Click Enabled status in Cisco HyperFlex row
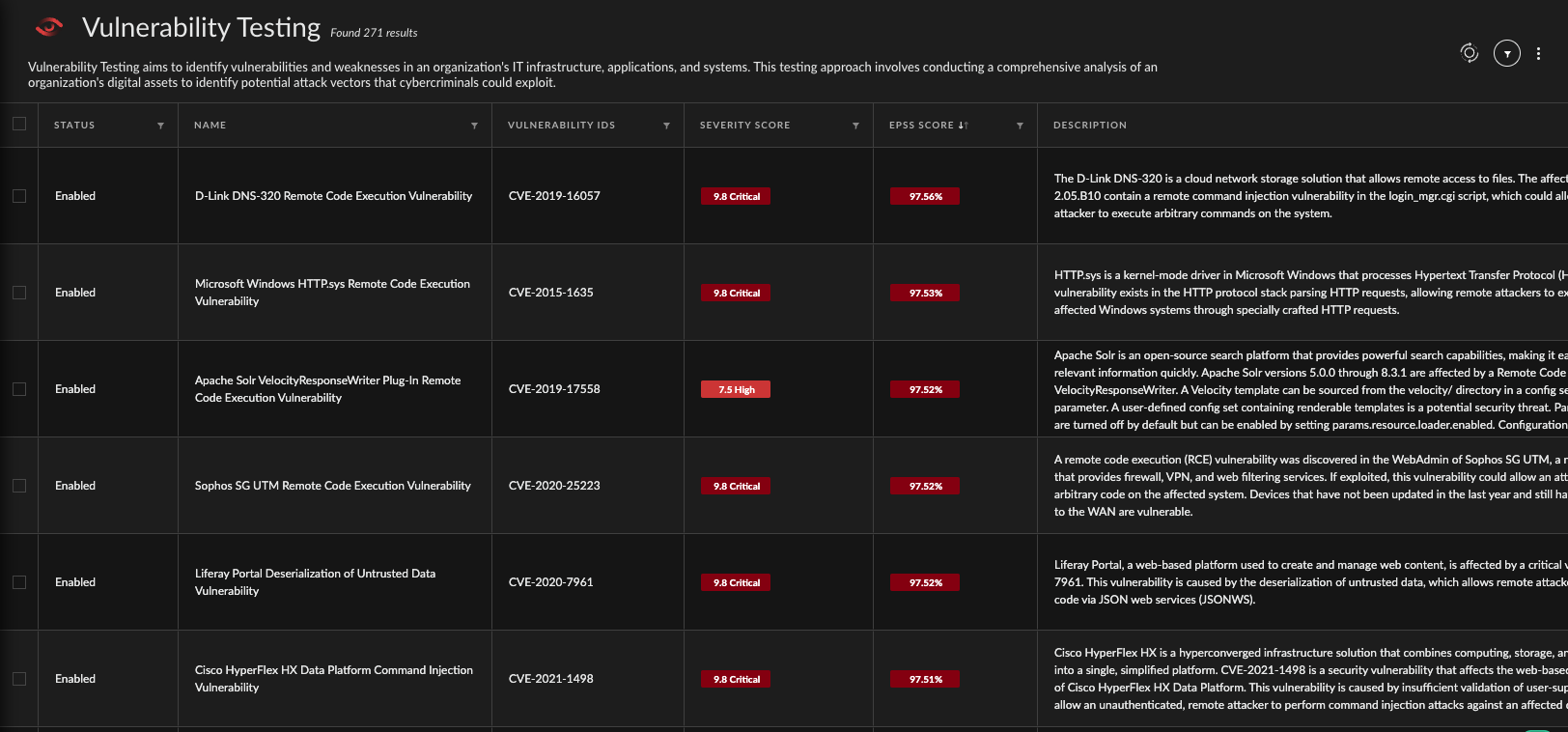Screen dimensions: 1568x732 [75, 679]
